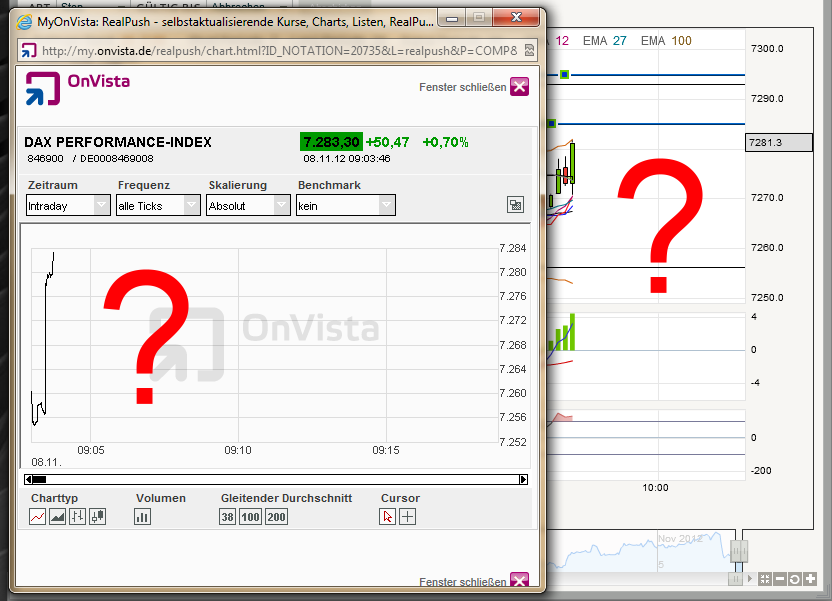Image resolution: width=832 pixels, height=601 pixels.
Task: Click the left arrow of chart scrollbar
Action: click(29, 480)
